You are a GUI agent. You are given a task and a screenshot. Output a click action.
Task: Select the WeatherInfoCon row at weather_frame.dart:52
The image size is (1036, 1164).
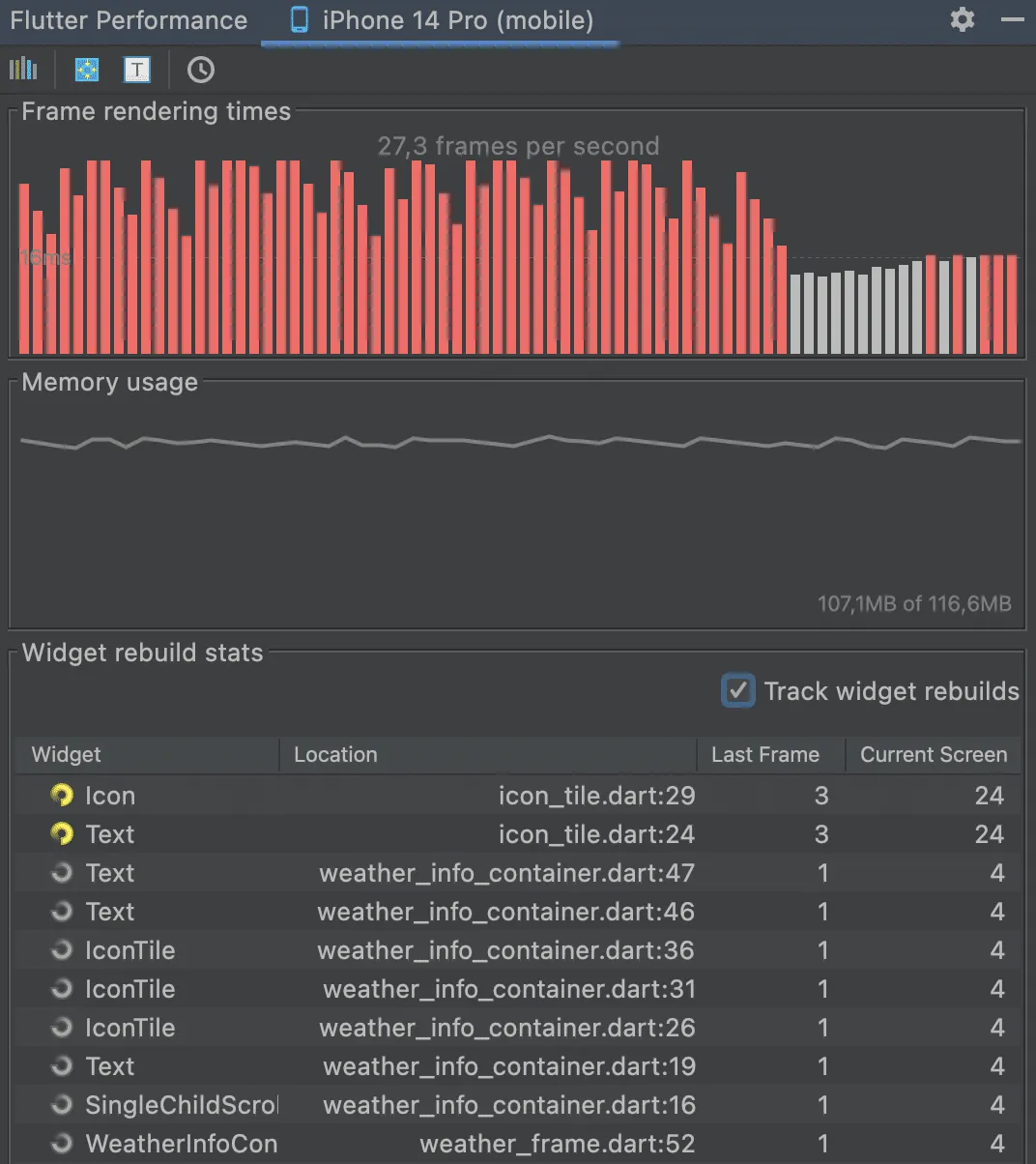pos(483,1143)
